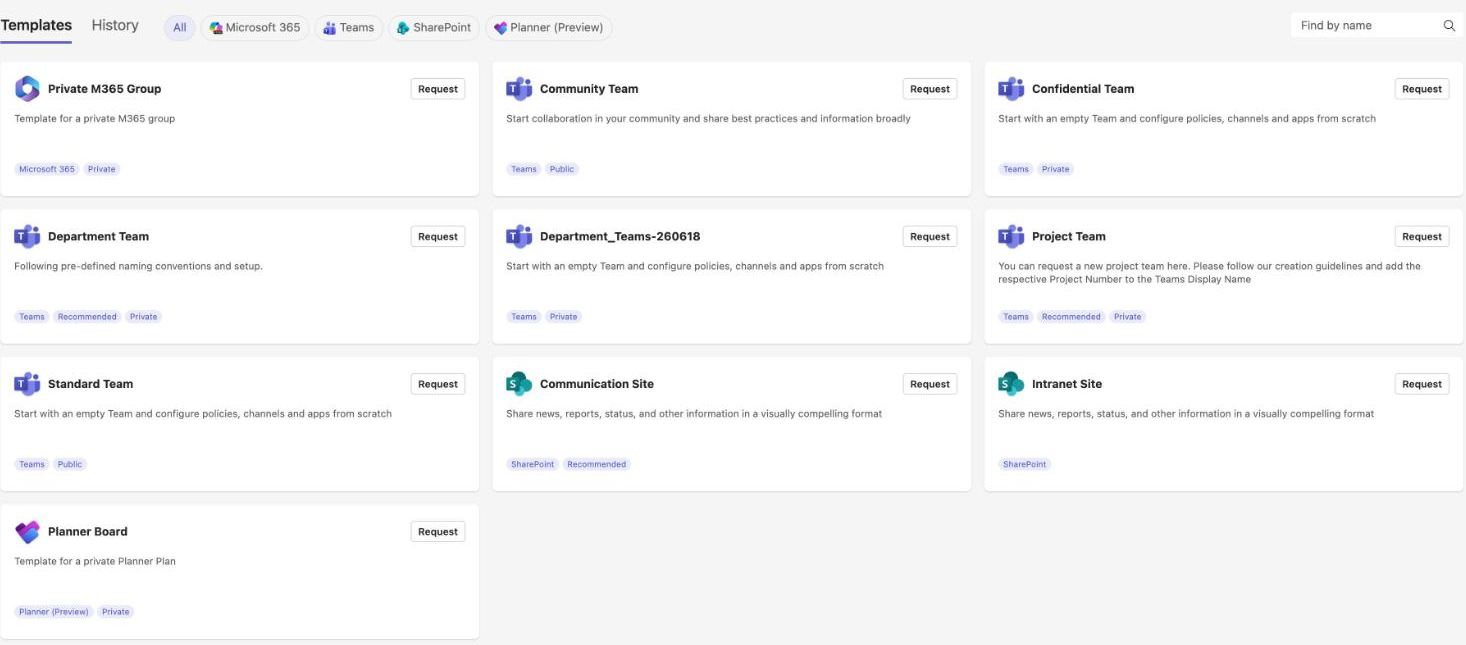Switch to the History tab
Image resolution: width=1466 pixels, height=645 pixels.
click(x=115, y=25)
